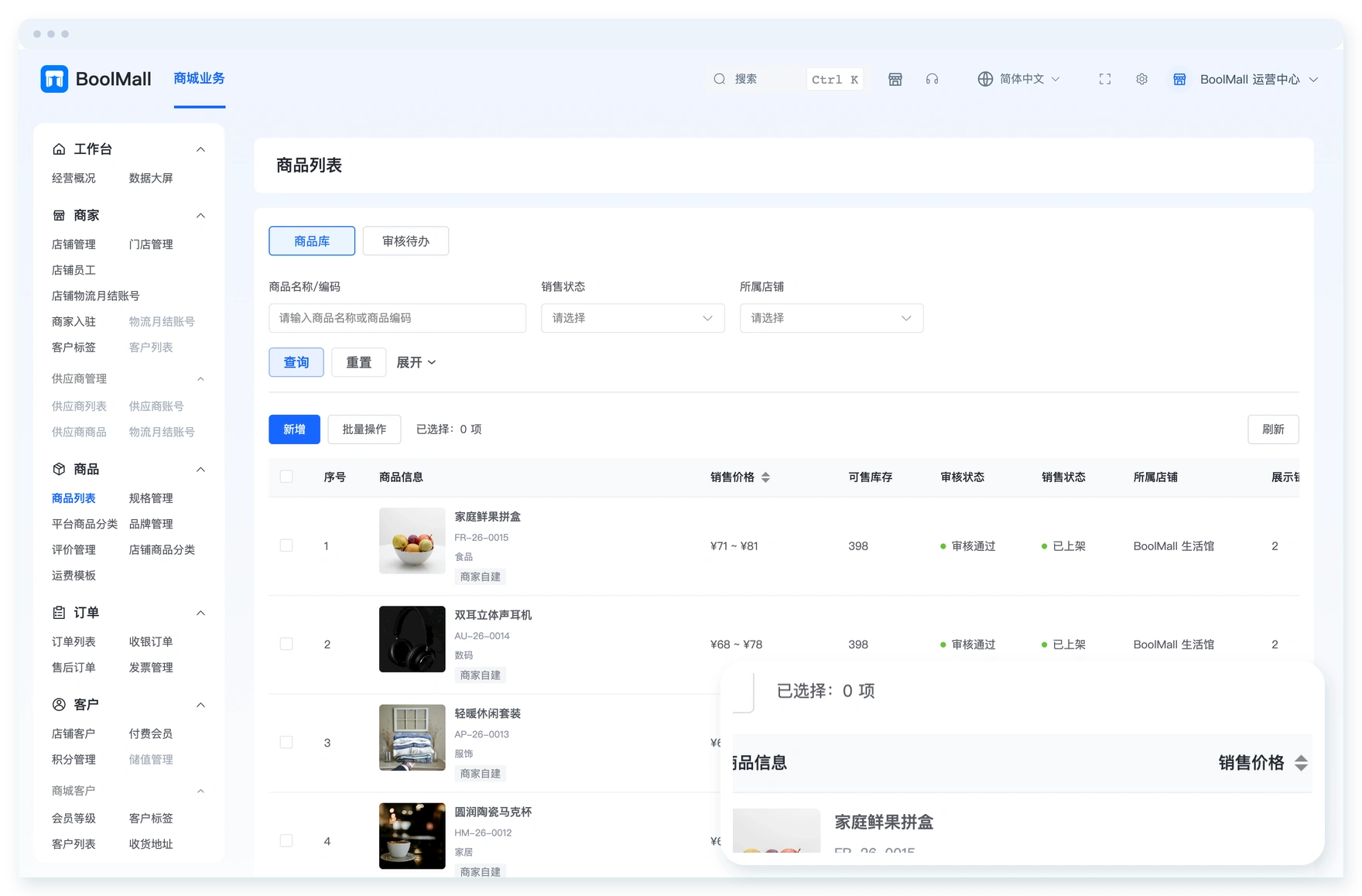The image size is (1362, 896).
Task: Open the 销售状态 filter dropdown
Action: click(633, 318)
